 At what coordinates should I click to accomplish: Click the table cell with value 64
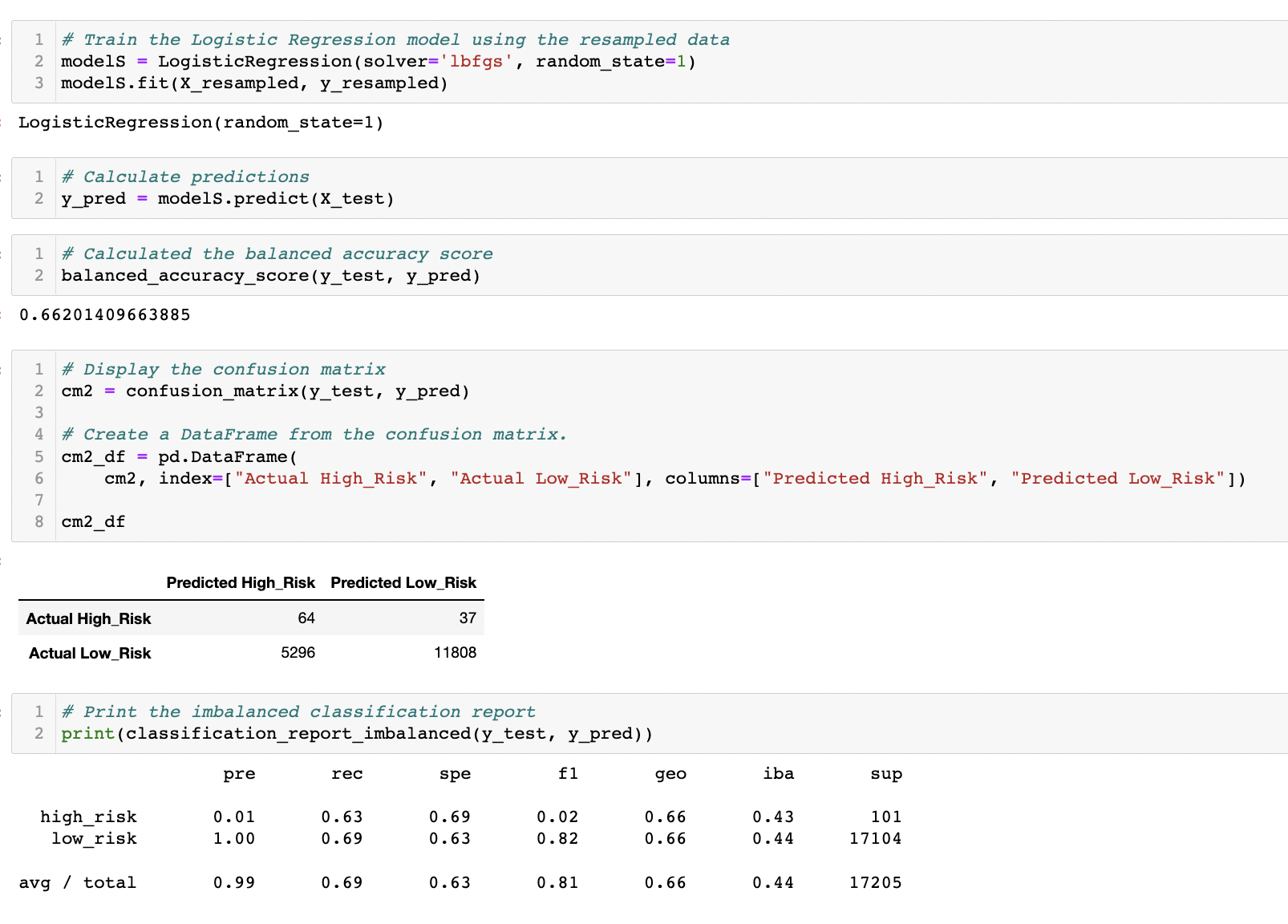click(306, 618)
